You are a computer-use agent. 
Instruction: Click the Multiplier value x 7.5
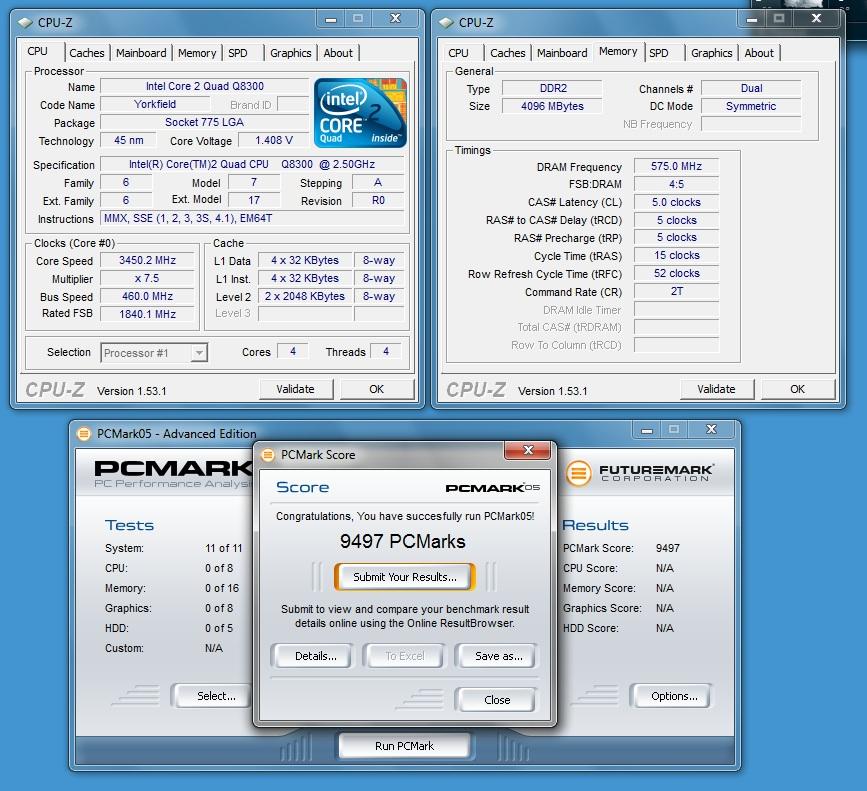pos(148,278)
